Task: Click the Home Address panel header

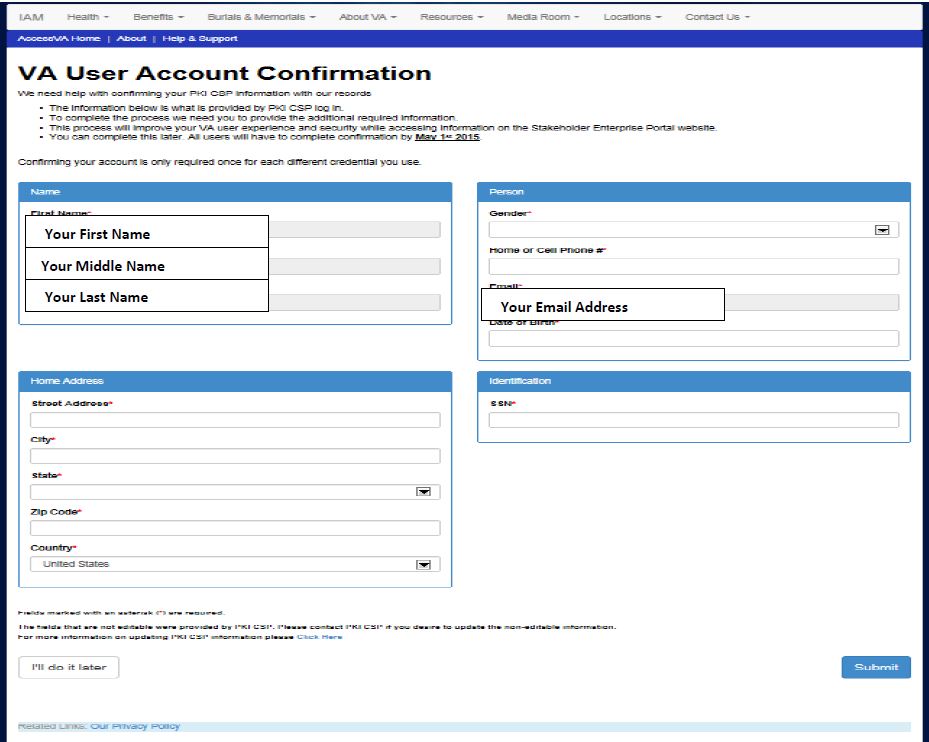Action: [x=235, y=381]
